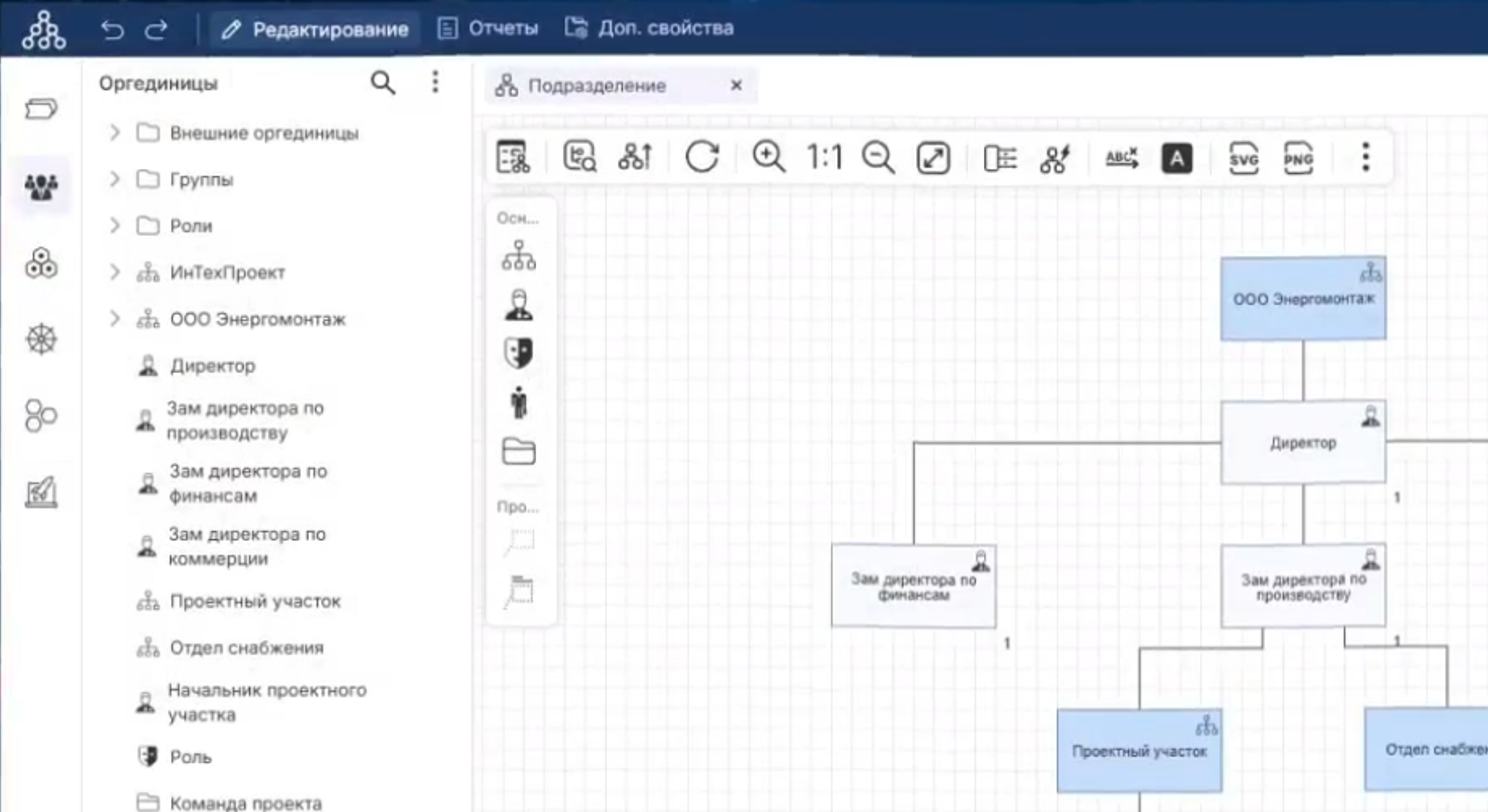Click the zoom in magnifier icon
Screen dimensions: 1488x812
click(x=768, y=157)
